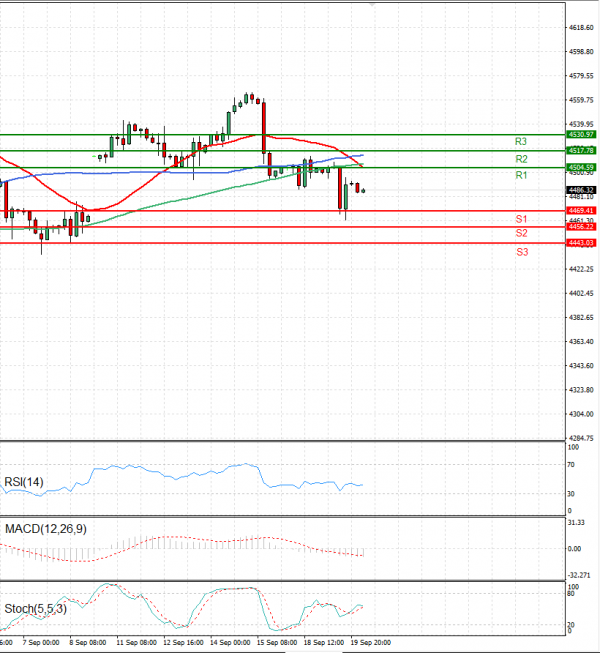Click the MACD(12,26,9) indicator label
600x653 pixels.
[x=45, y=527]
